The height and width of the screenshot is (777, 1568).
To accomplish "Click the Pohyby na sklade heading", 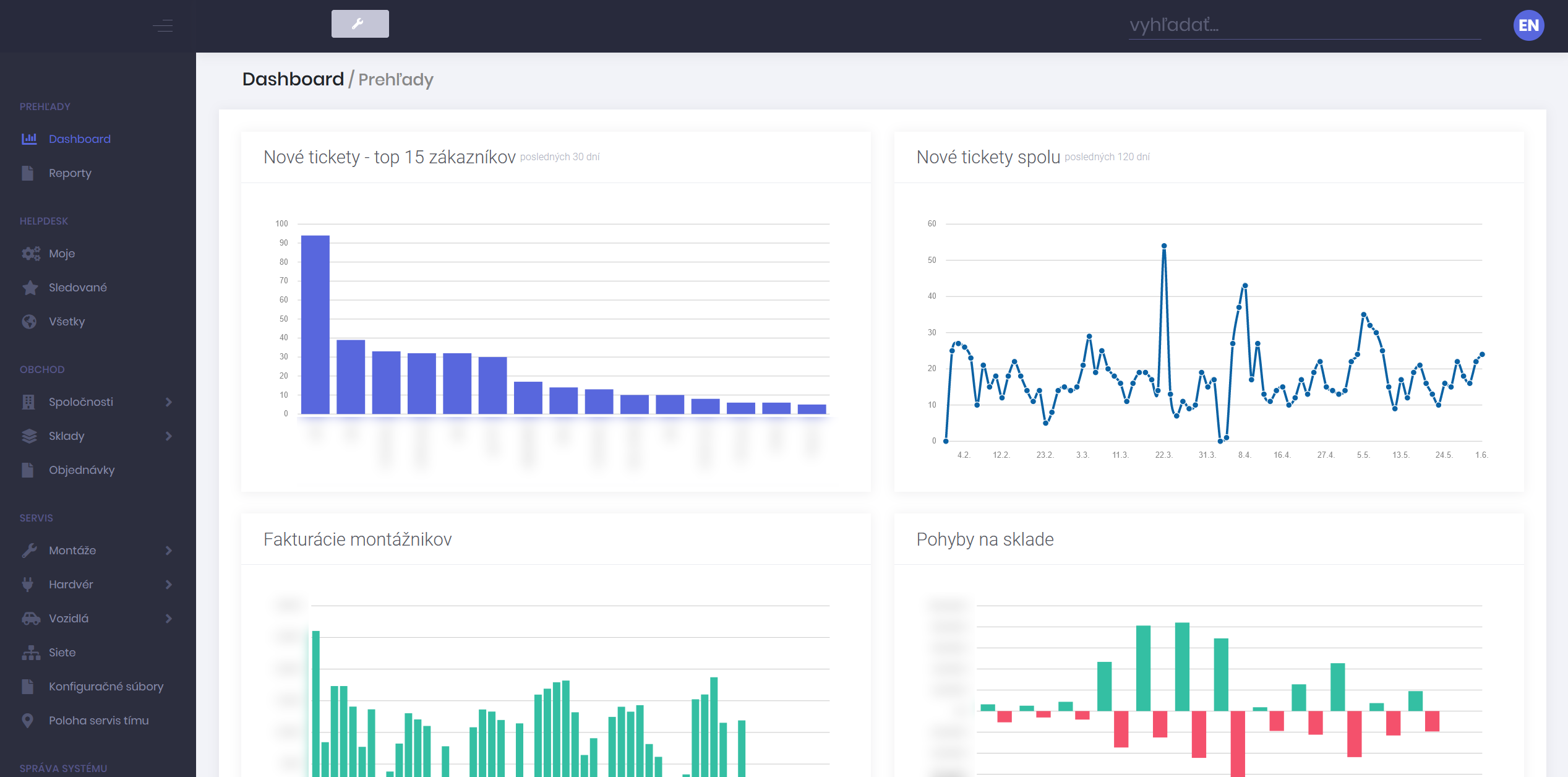I will coord(985,539).
